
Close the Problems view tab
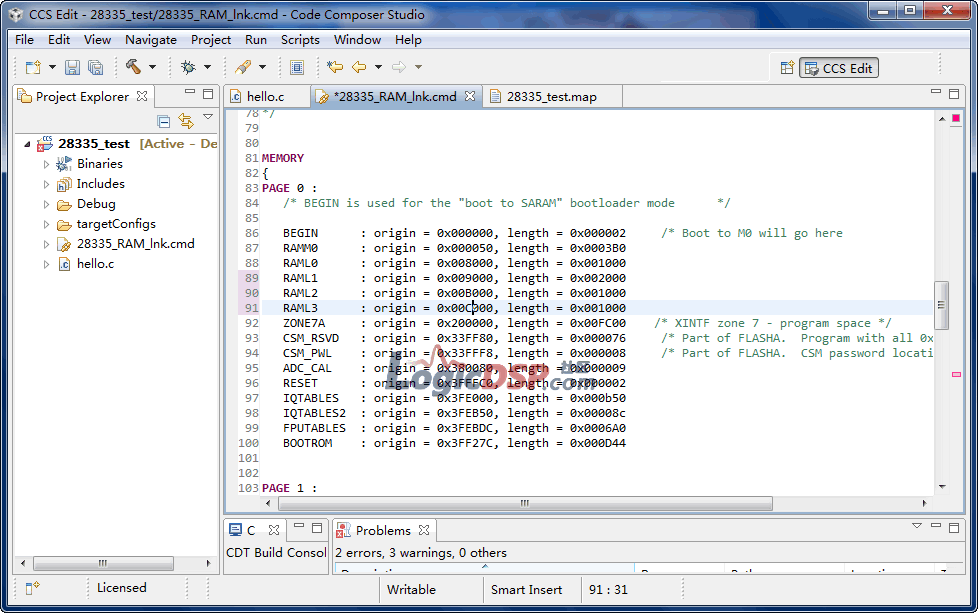(x=424, y=530)
